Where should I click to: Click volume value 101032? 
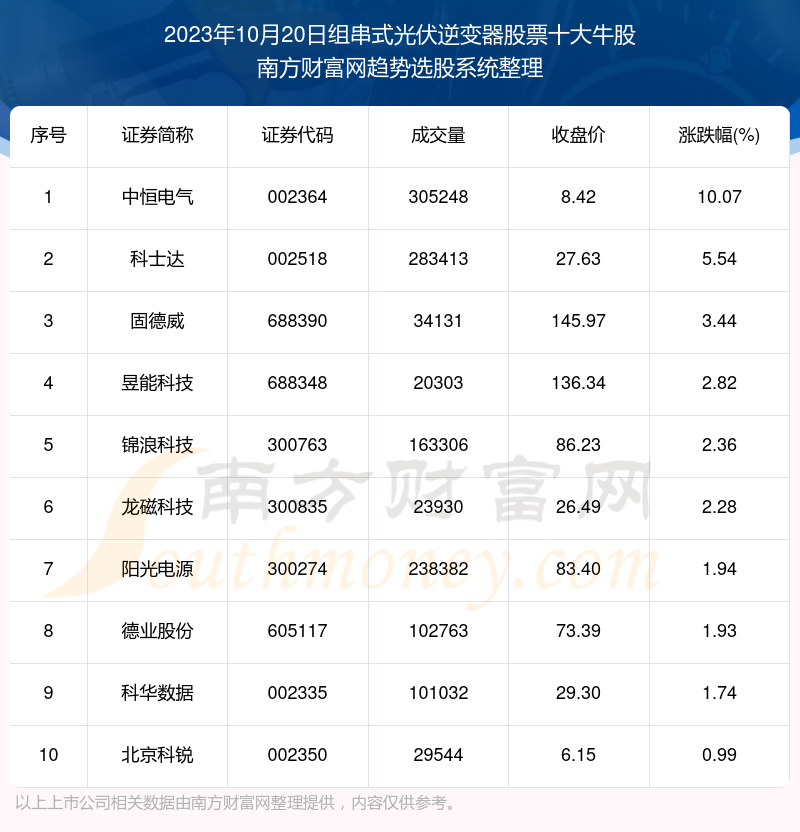pos(438,693)
